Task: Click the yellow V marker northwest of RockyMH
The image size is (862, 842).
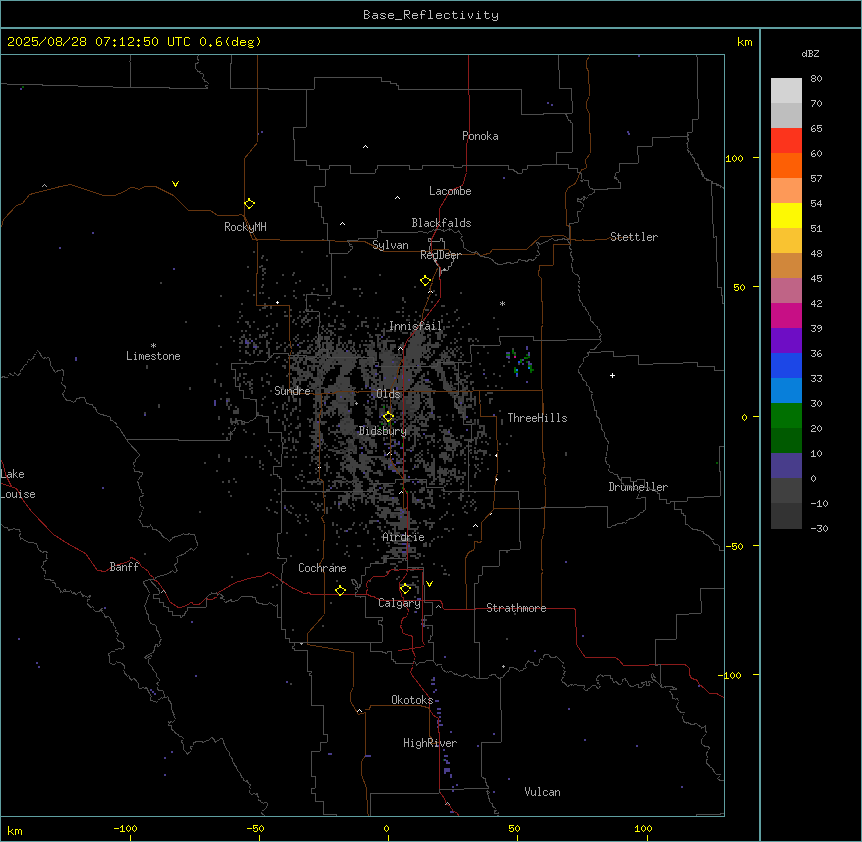Action: (175, 184)
